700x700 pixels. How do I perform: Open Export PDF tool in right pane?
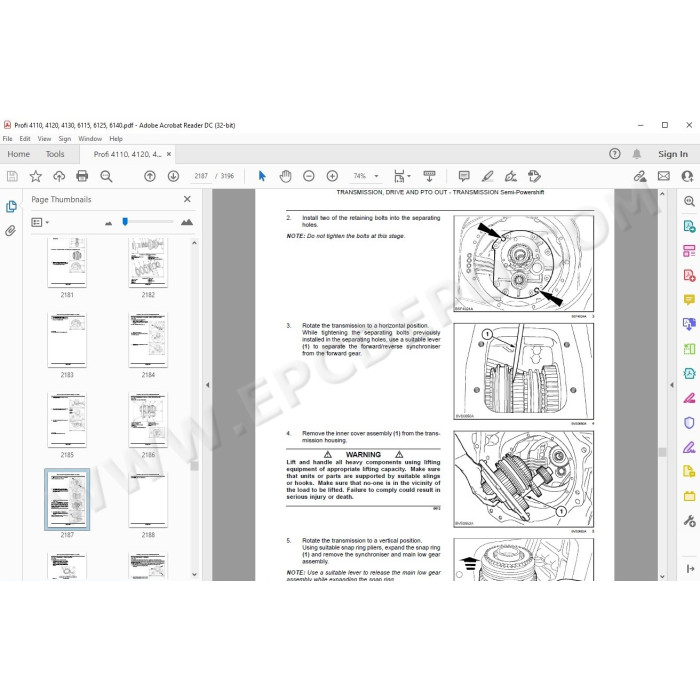pos(689,226)
